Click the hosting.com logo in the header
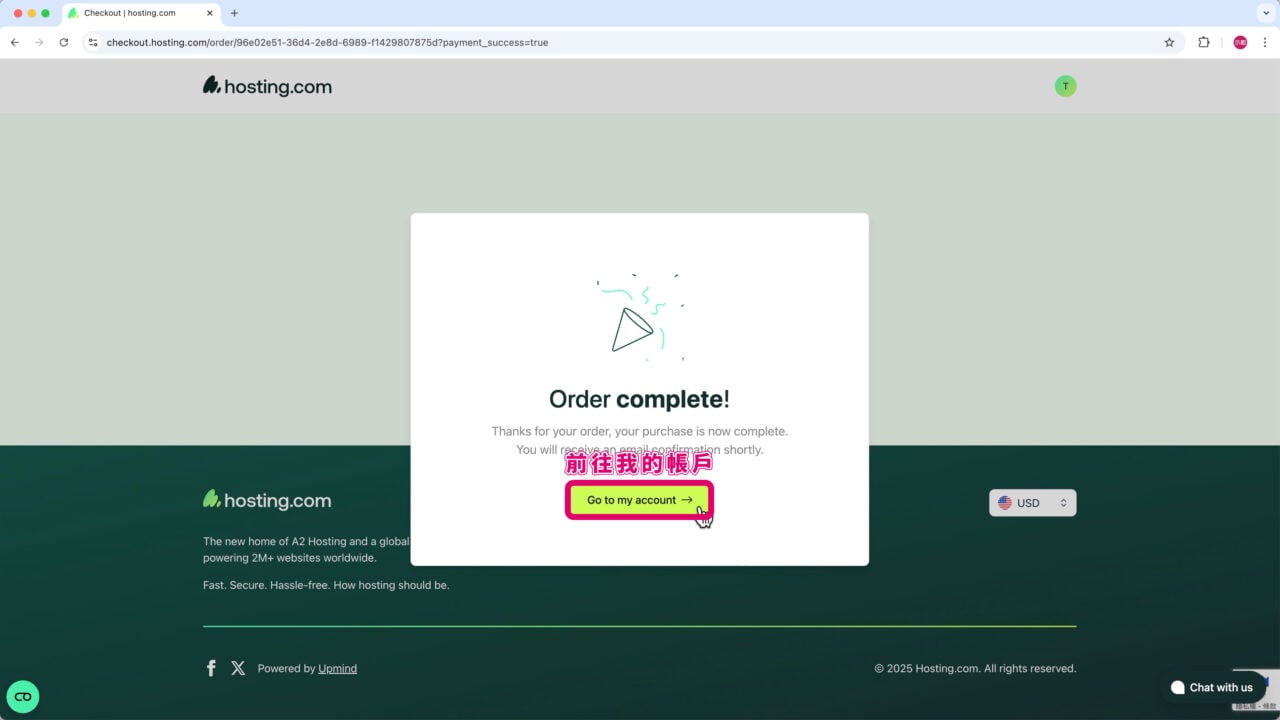This screenshot has height=720, width=1280. pyautogui.click(x=266, y=86)
